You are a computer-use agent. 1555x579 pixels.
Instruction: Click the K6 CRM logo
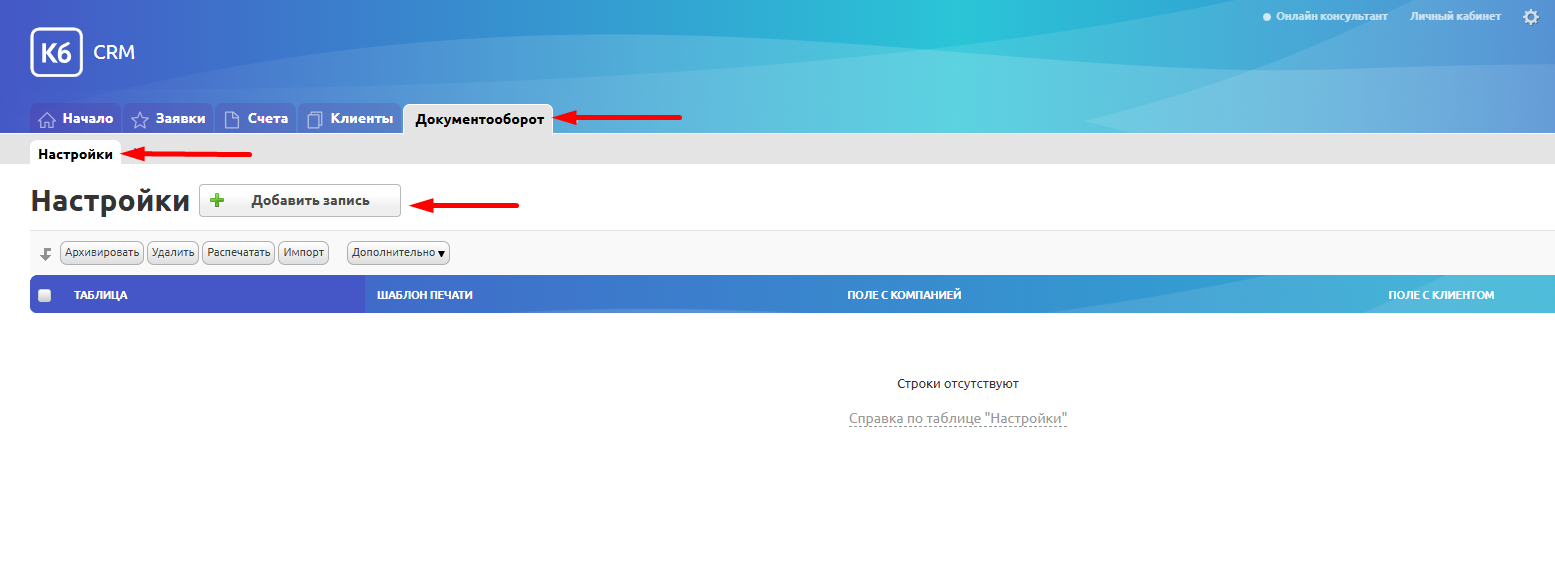[56, 53]
